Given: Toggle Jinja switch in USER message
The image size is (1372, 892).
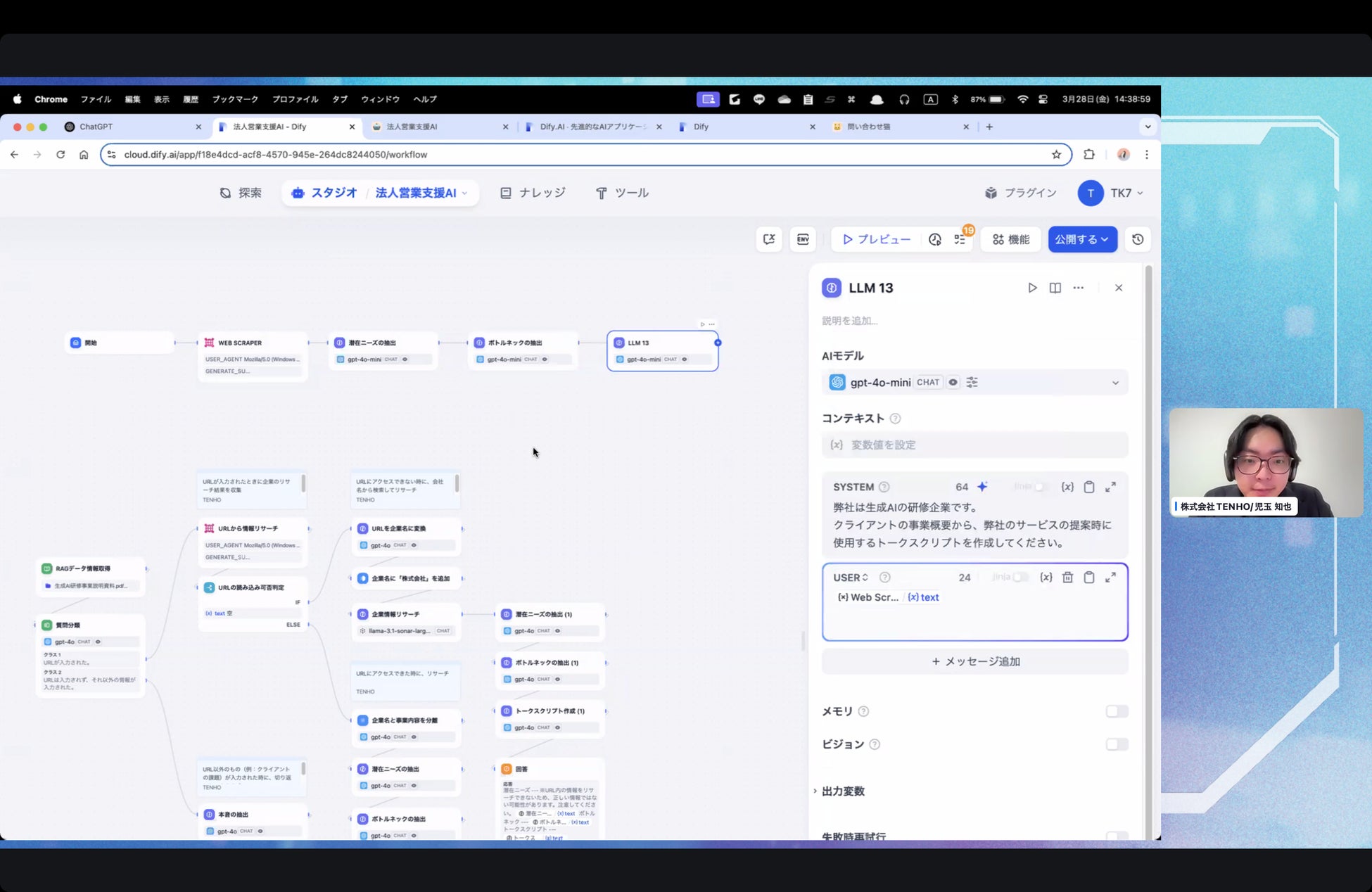Looking at the screenshot, I should [x=1020, y=577].
